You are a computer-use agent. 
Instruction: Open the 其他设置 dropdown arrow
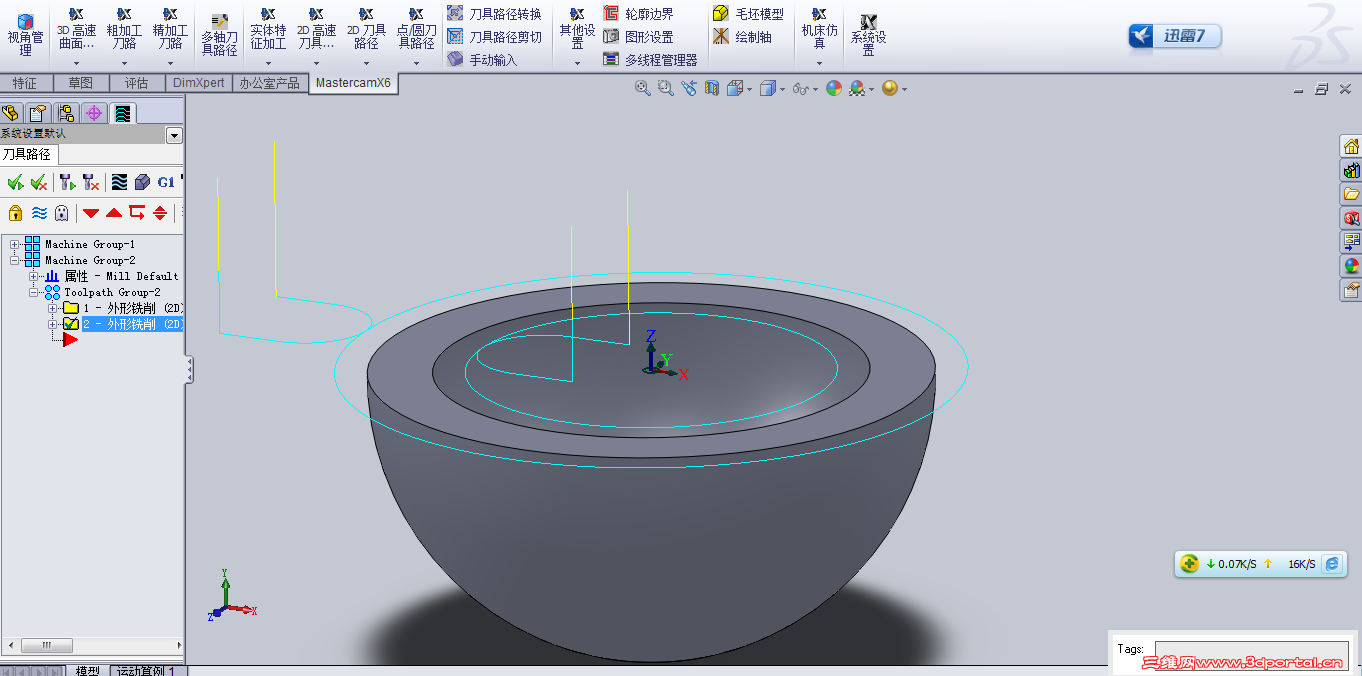(577, 63)
